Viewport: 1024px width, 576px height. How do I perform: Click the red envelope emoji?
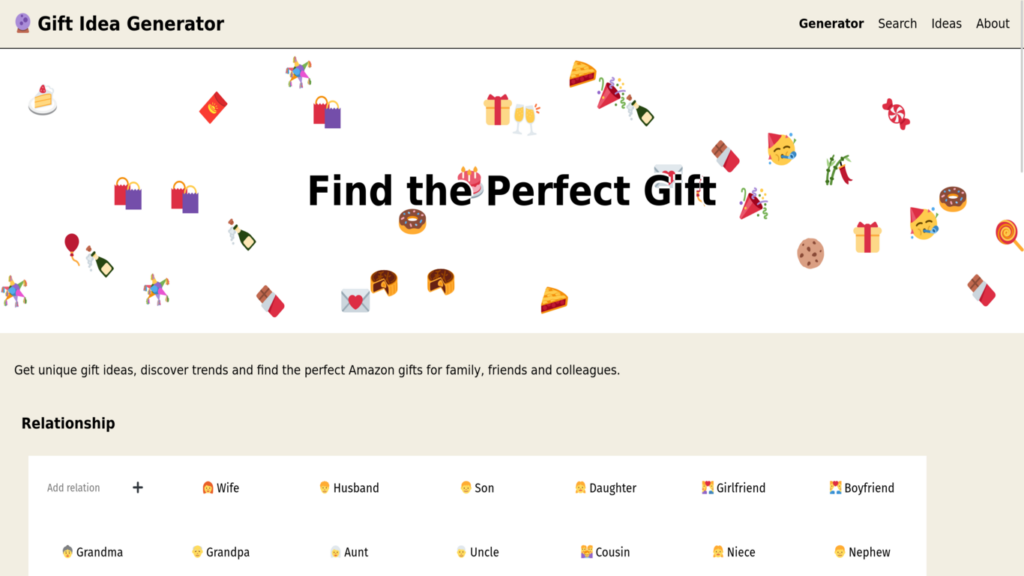click(x=213, y=107)
